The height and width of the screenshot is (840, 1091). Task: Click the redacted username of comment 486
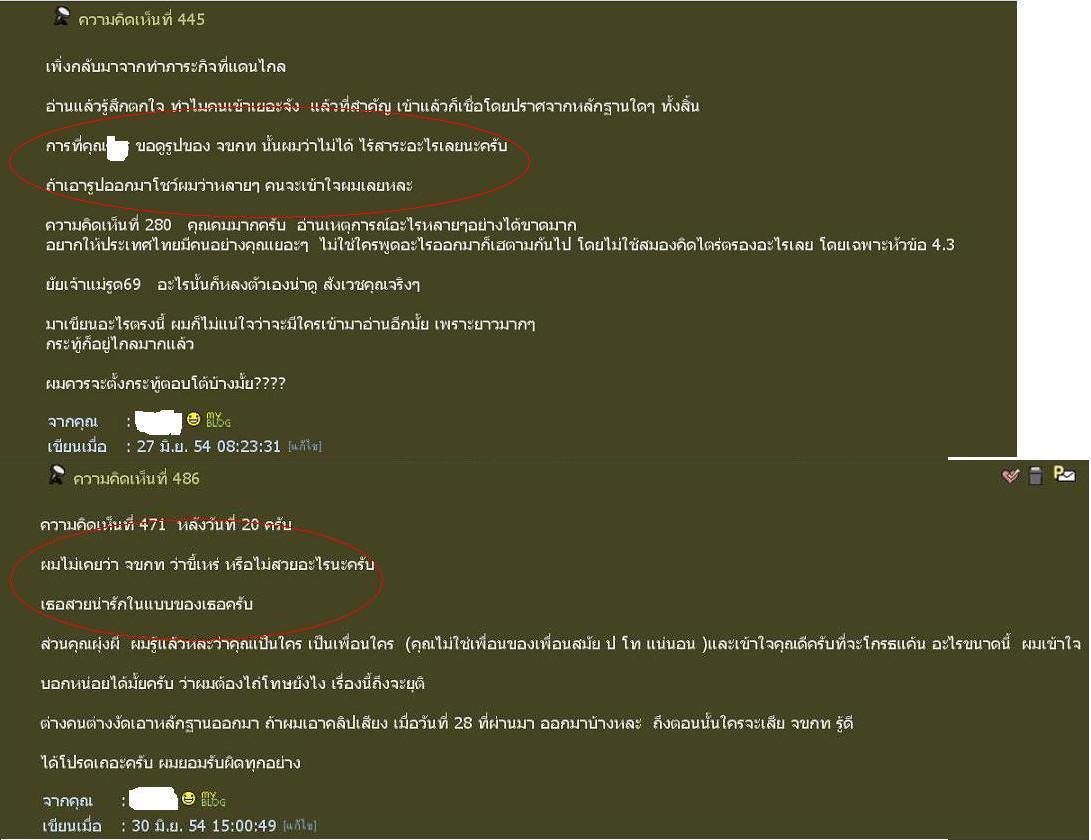(x=154, y=800)
